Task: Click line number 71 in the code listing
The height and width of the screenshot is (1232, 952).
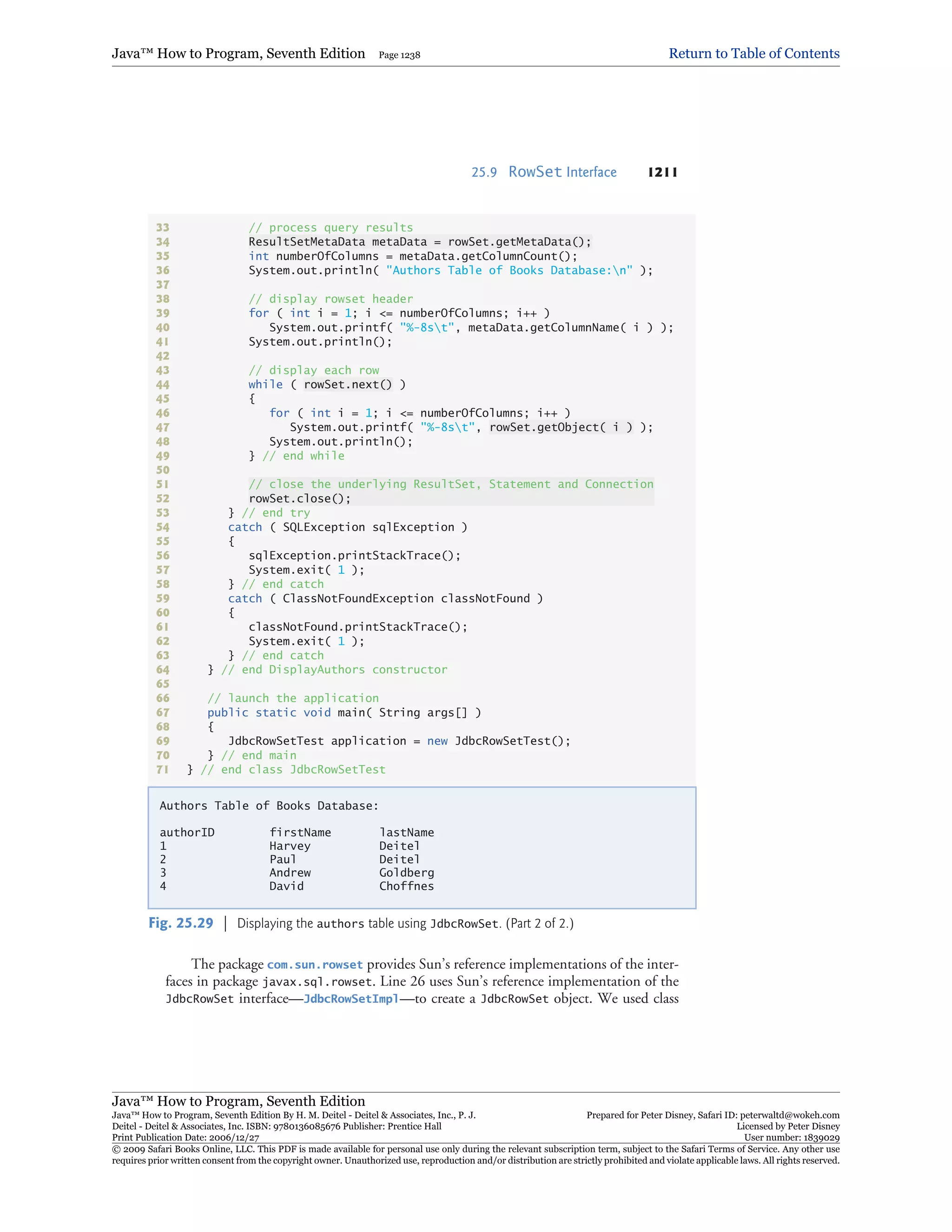Action: (x=162, y=769)
